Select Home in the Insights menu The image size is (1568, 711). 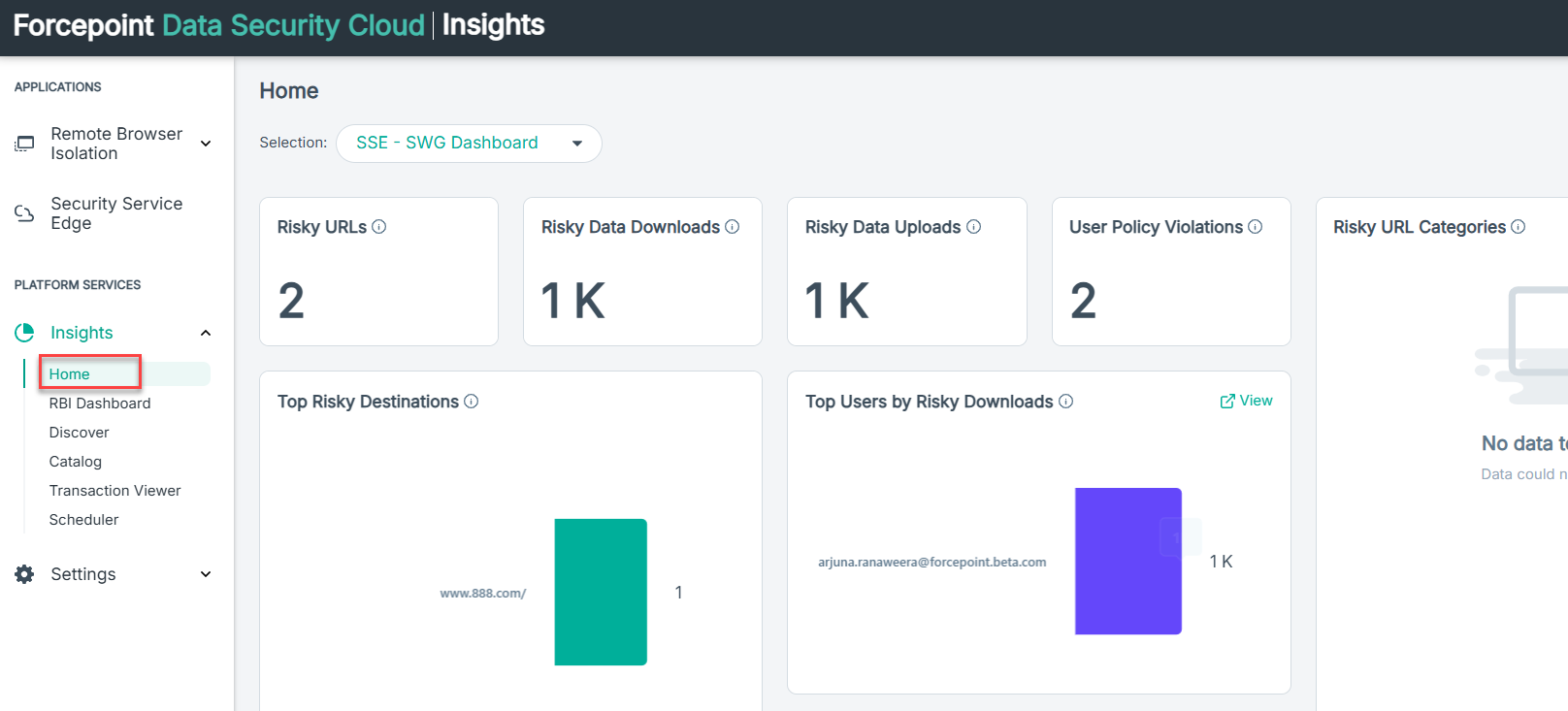click(70, 374)
